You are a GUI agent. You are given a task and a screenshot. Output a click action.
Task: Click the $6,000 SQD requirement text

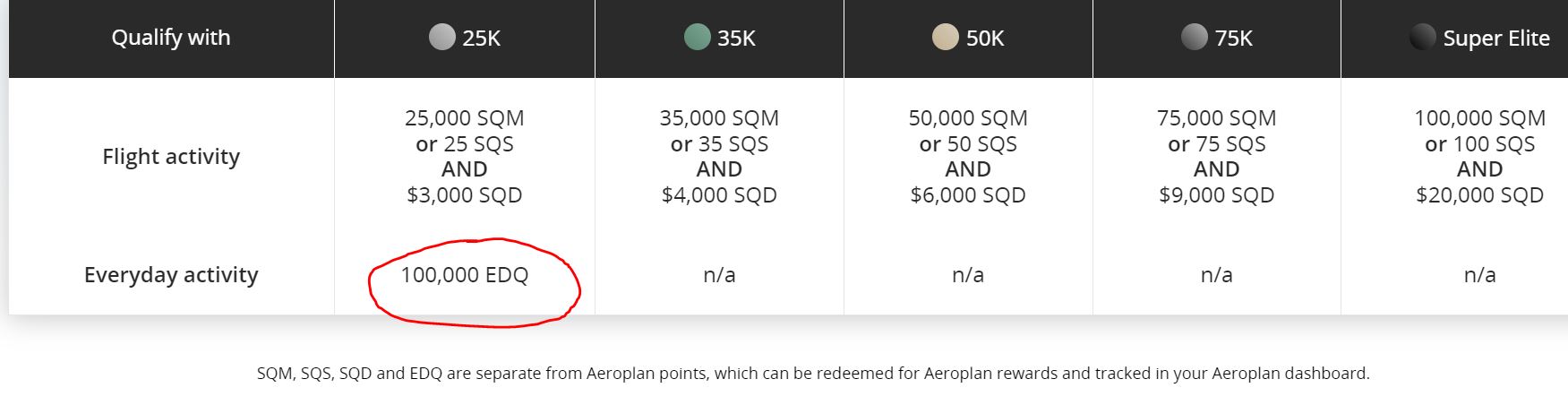pyautogui.click(x=968, y=195)
